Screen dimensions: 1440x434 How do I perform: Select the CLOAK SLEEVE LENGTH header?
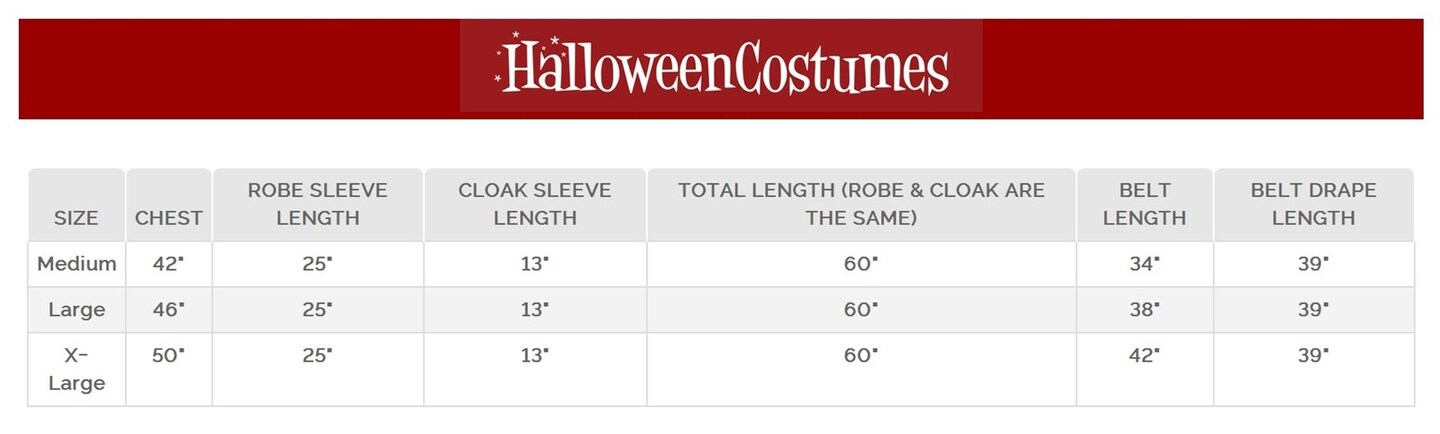tap(535, 204)
